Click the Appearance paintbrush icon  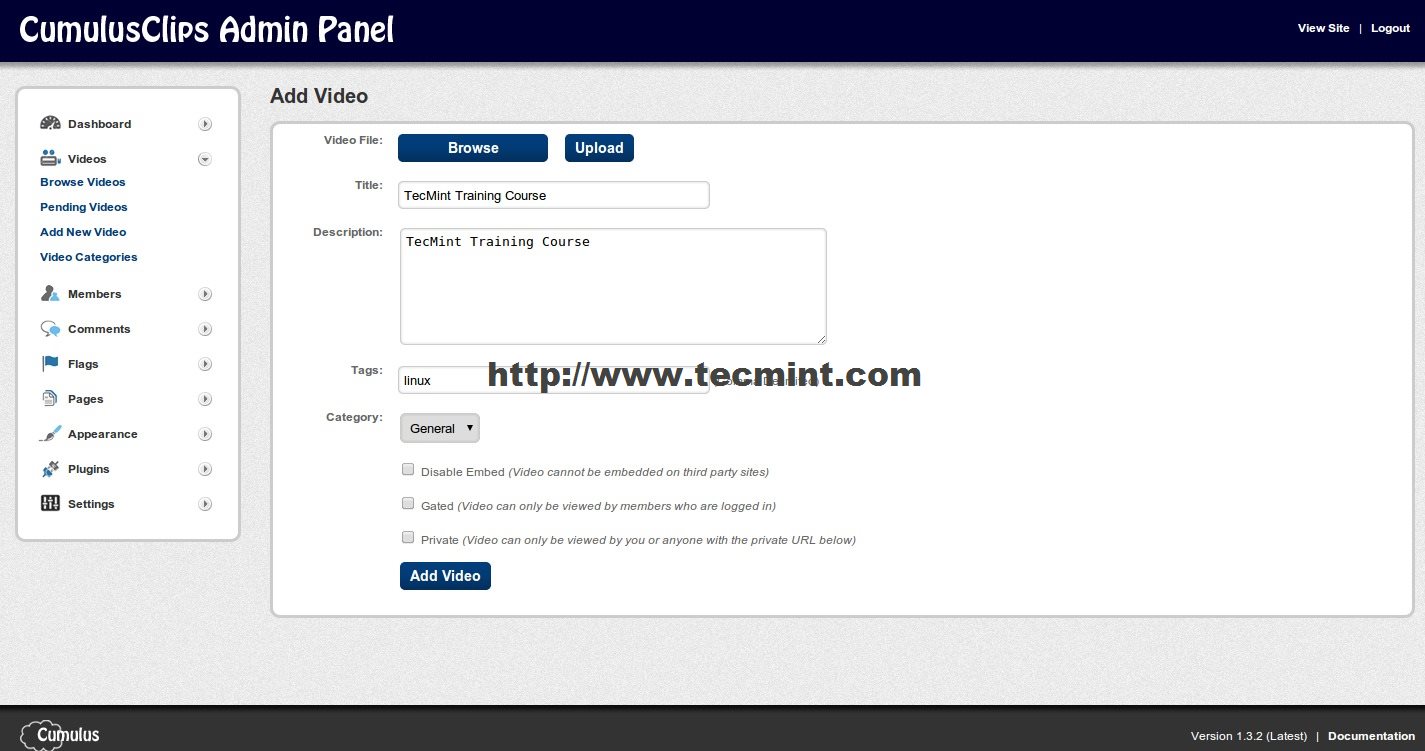50,433
